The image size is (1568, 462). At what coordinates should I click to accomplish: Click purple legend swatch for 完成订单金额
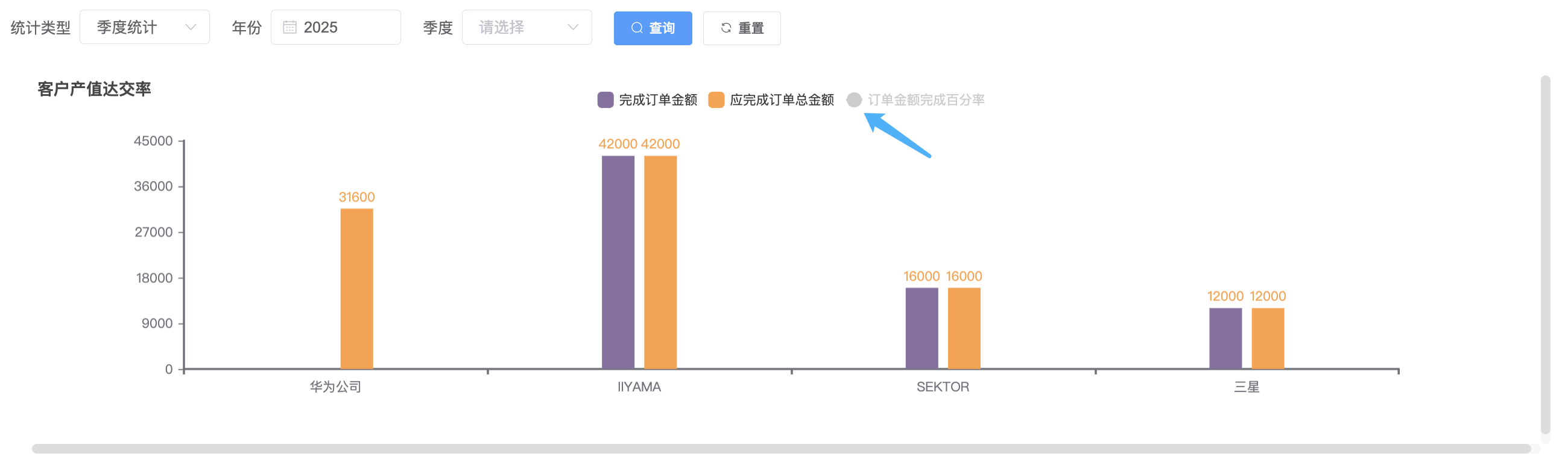point(605,100)
